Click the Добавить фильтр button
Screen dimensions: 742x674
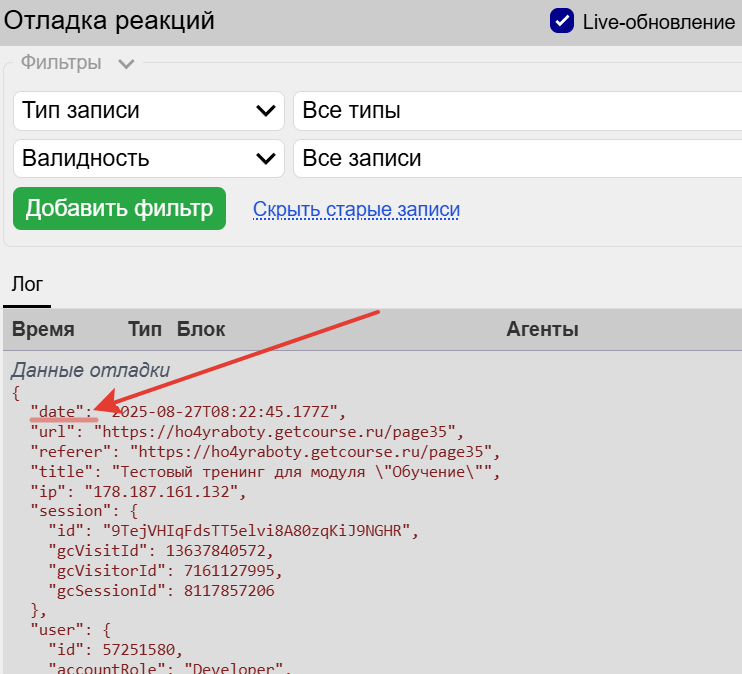pyautogui.click(x=119, y=208)
